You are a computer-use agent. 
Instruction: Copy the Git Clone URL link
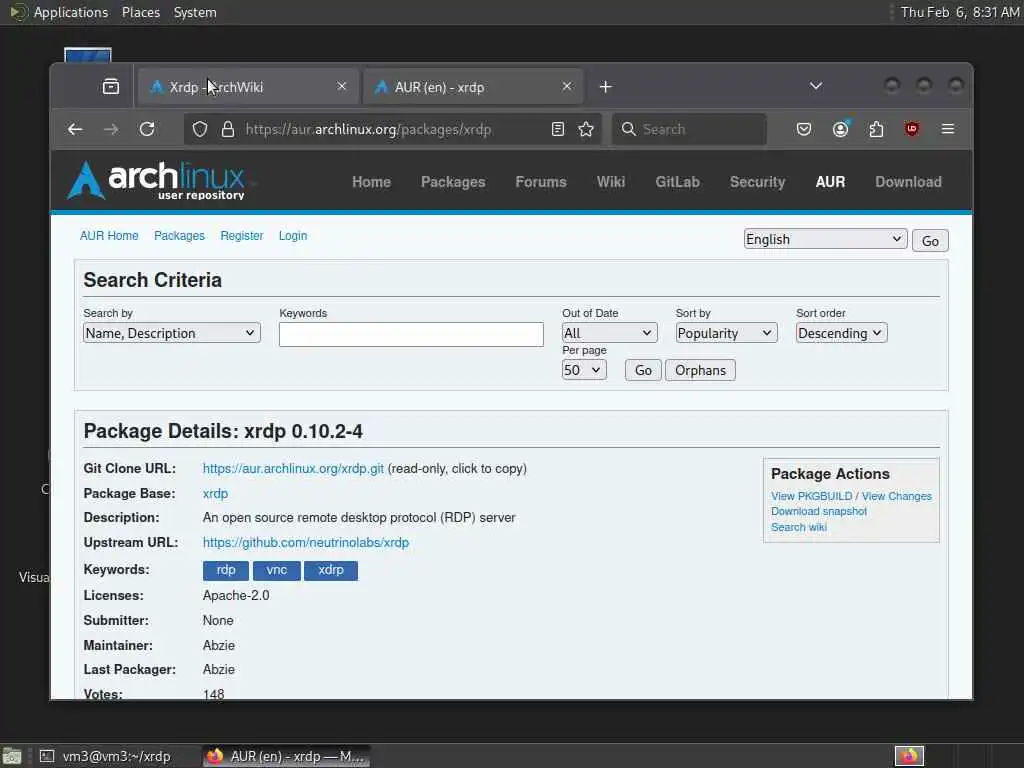click(x=293, y=469)
